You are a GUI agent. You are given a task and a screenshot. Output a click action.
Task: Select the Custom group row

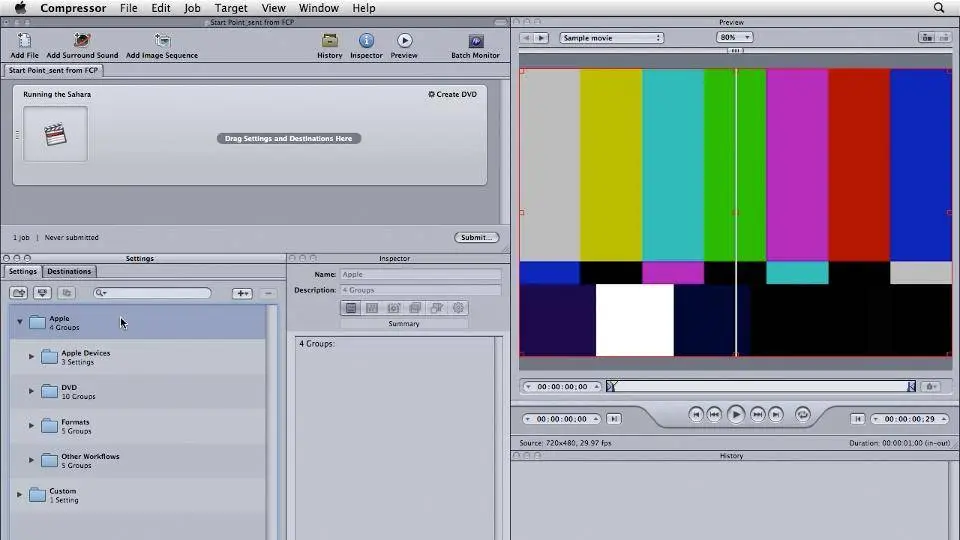[138, 495]
